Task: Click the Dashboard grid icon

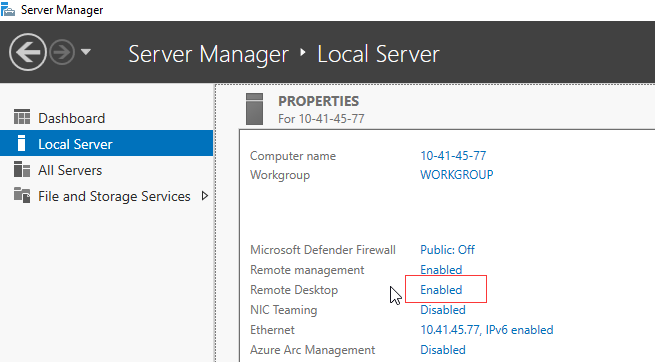Action: (22, 117)
